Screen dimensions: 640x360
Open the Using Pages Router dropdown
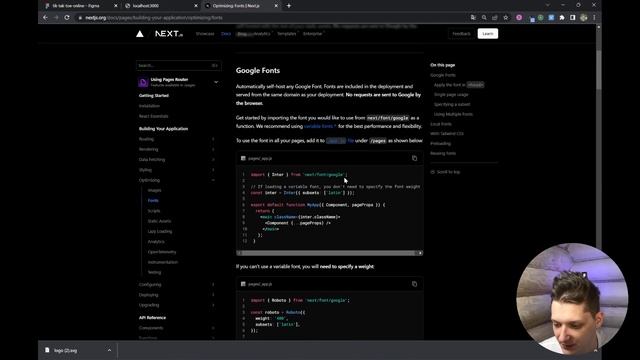coord(216,82)
